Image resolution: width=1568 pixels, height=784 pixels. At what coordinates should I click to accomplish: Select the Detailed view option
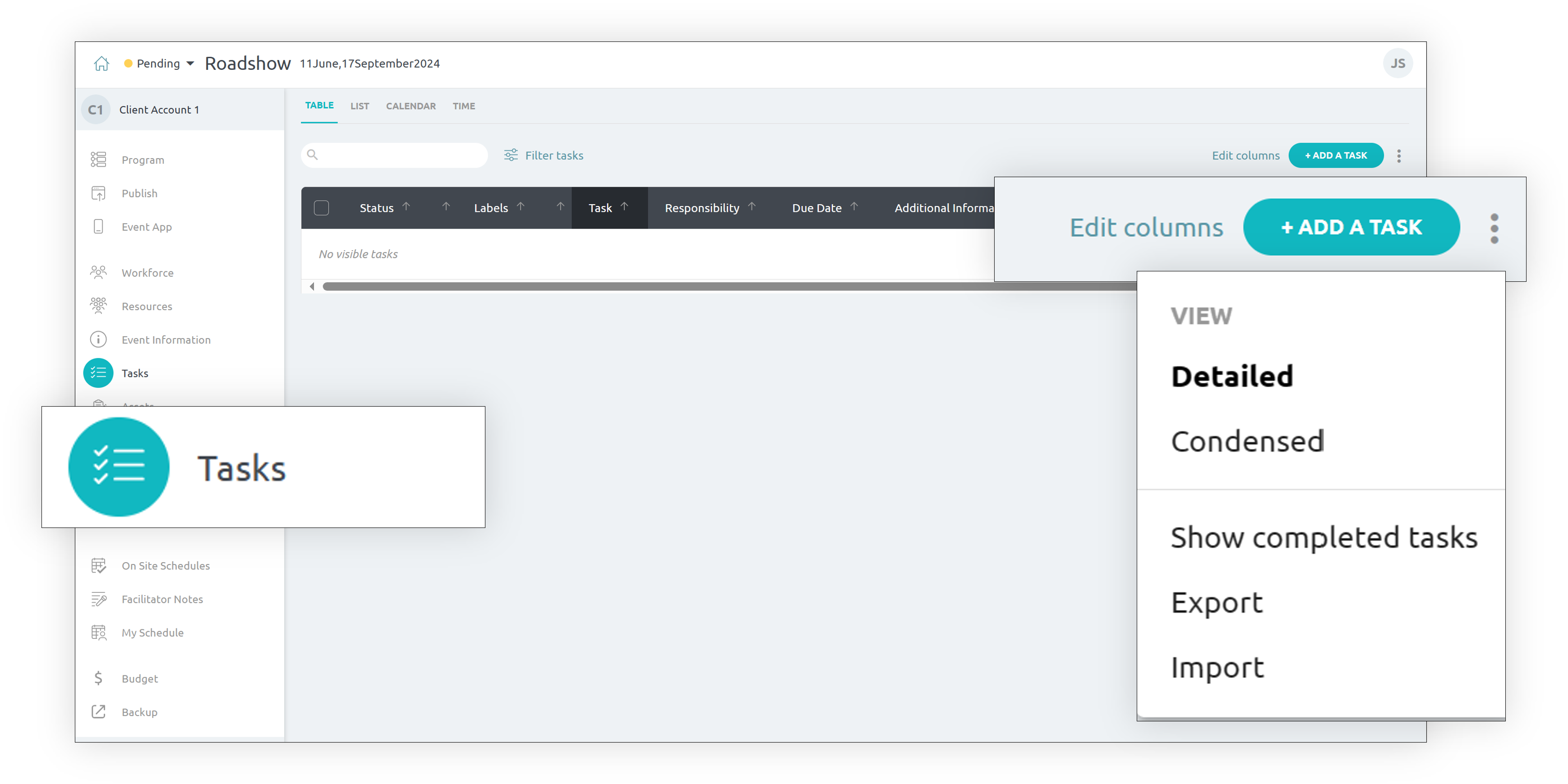coord(1231,376)
